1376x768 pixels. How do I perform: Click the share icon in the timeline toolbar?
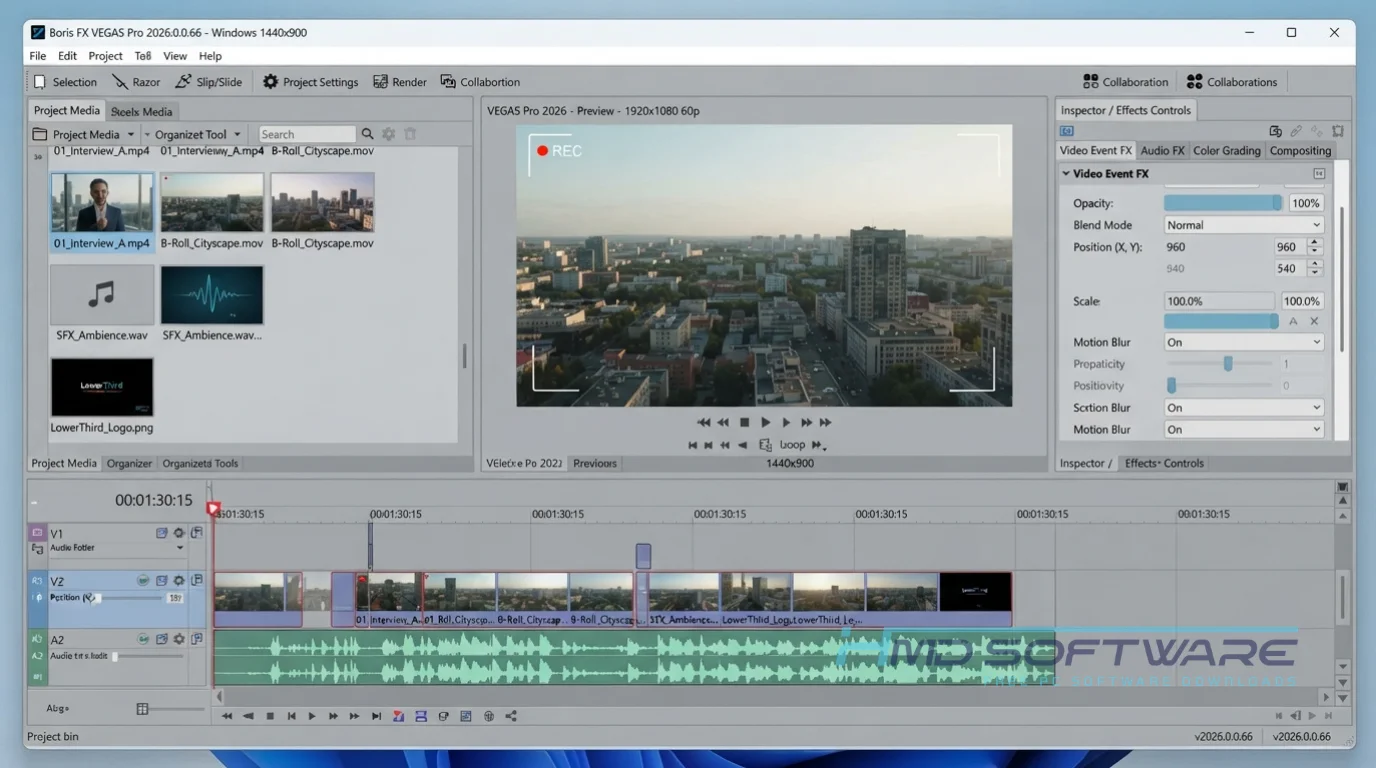tap(511, 716)
